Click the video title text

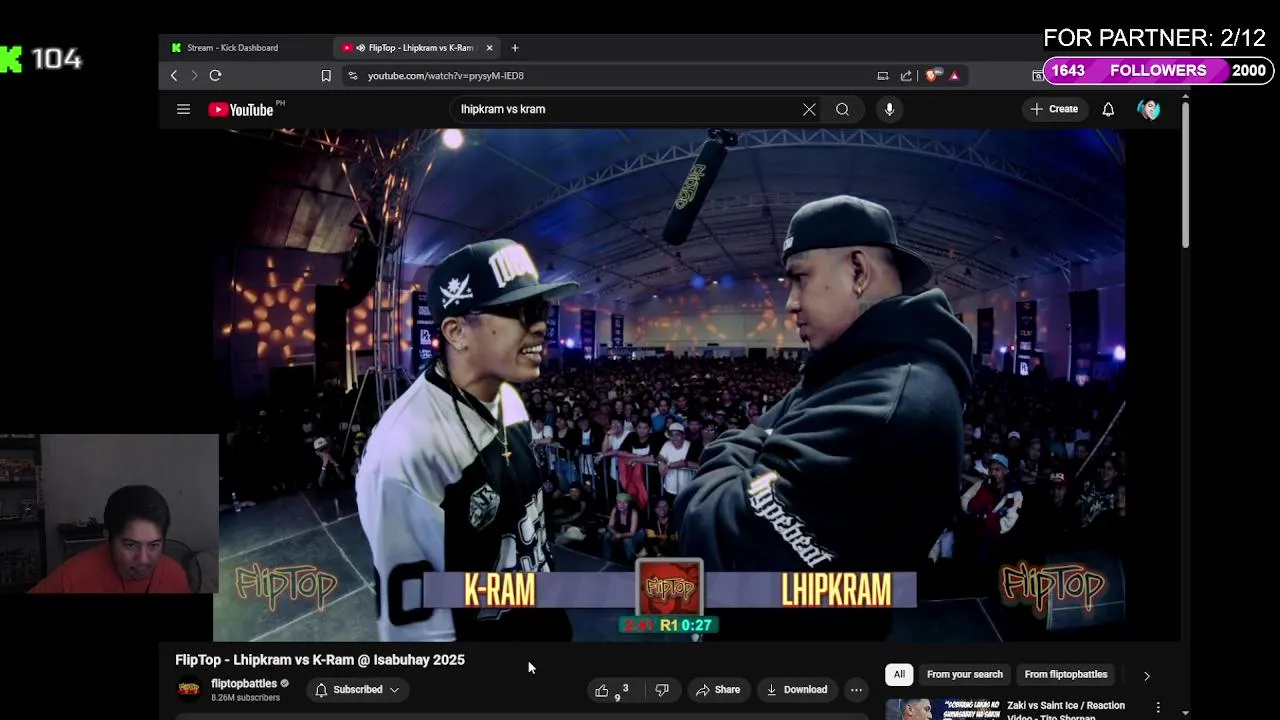click(x=320, y=660)
